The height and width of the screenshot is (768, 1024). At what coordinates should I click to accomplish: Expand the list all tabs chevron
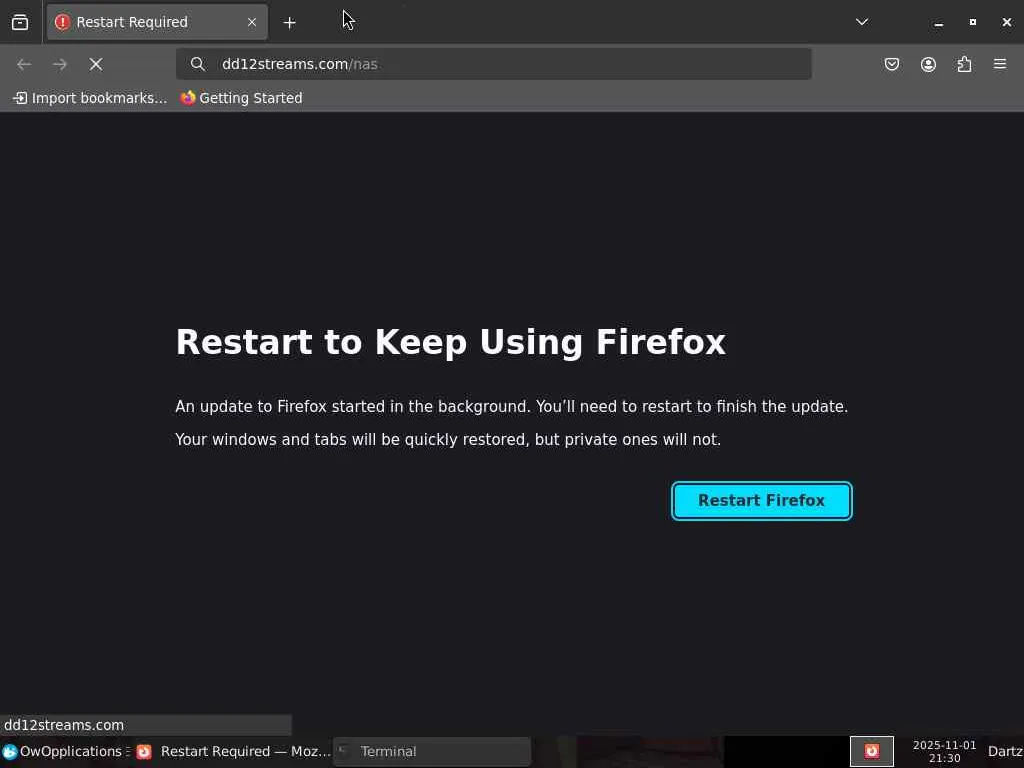click(x=862, y=22)
